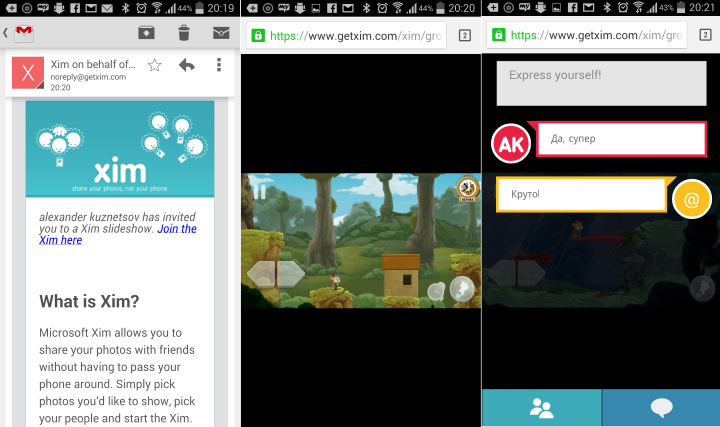This screenshot has width=720, height=427.
Task: Open tab switcher in middle browser
Action: (x=465, y=35)
